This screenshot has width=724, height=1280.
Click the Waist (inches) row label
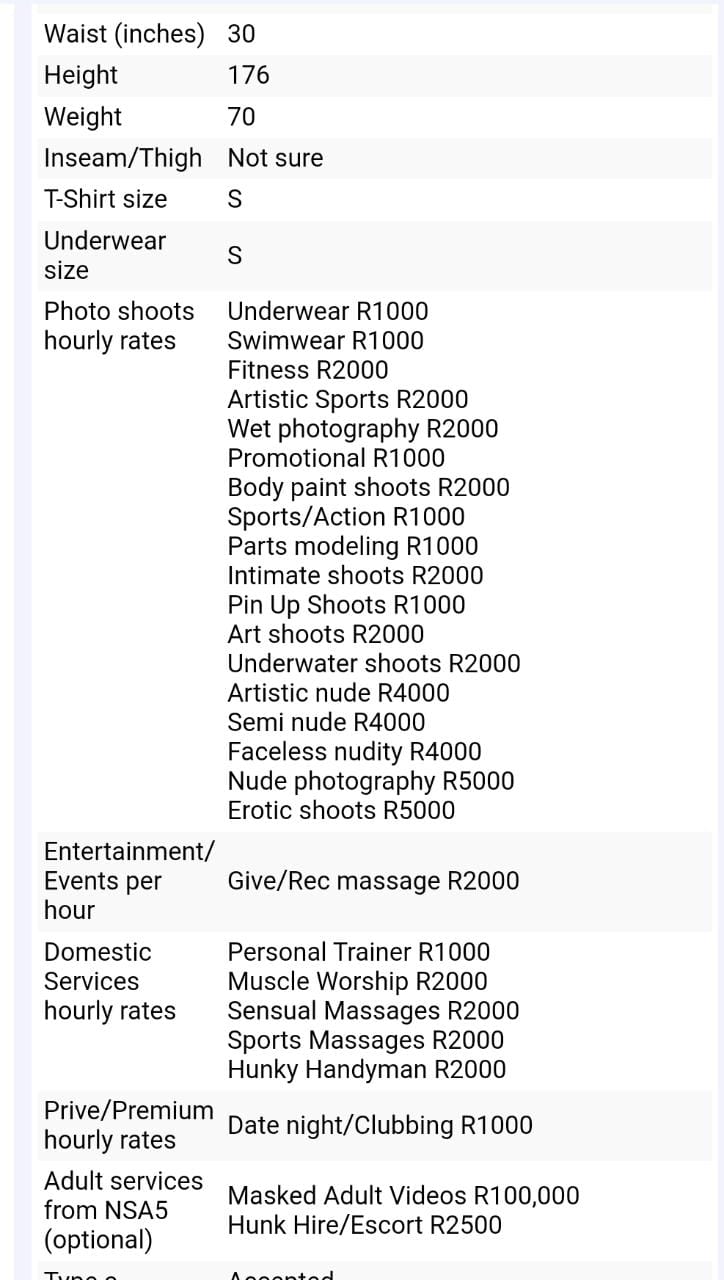point(124,34)
